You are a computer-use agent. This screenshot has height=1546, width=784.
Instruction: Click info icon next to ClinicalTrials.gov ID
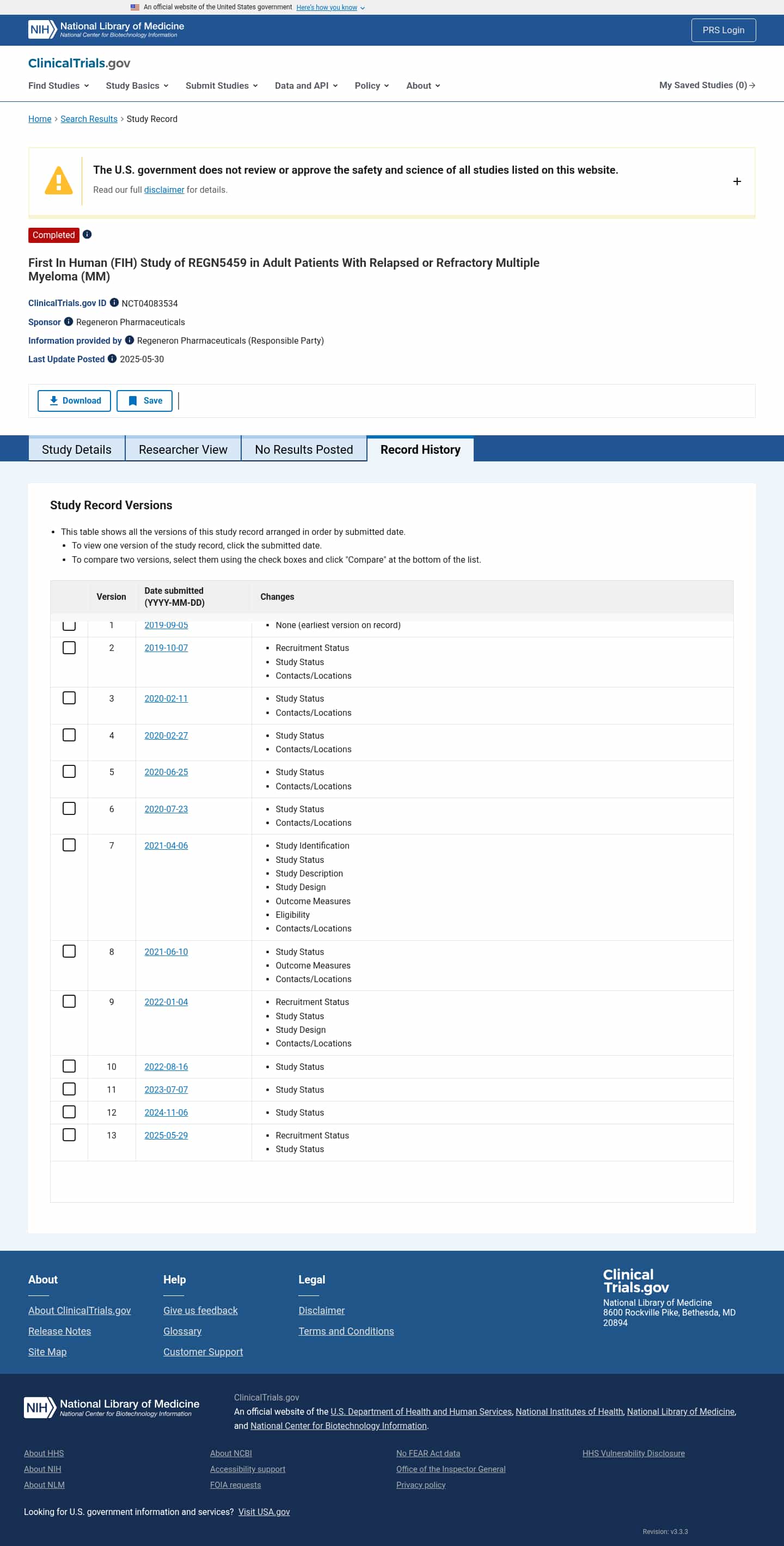coord(114,302)
